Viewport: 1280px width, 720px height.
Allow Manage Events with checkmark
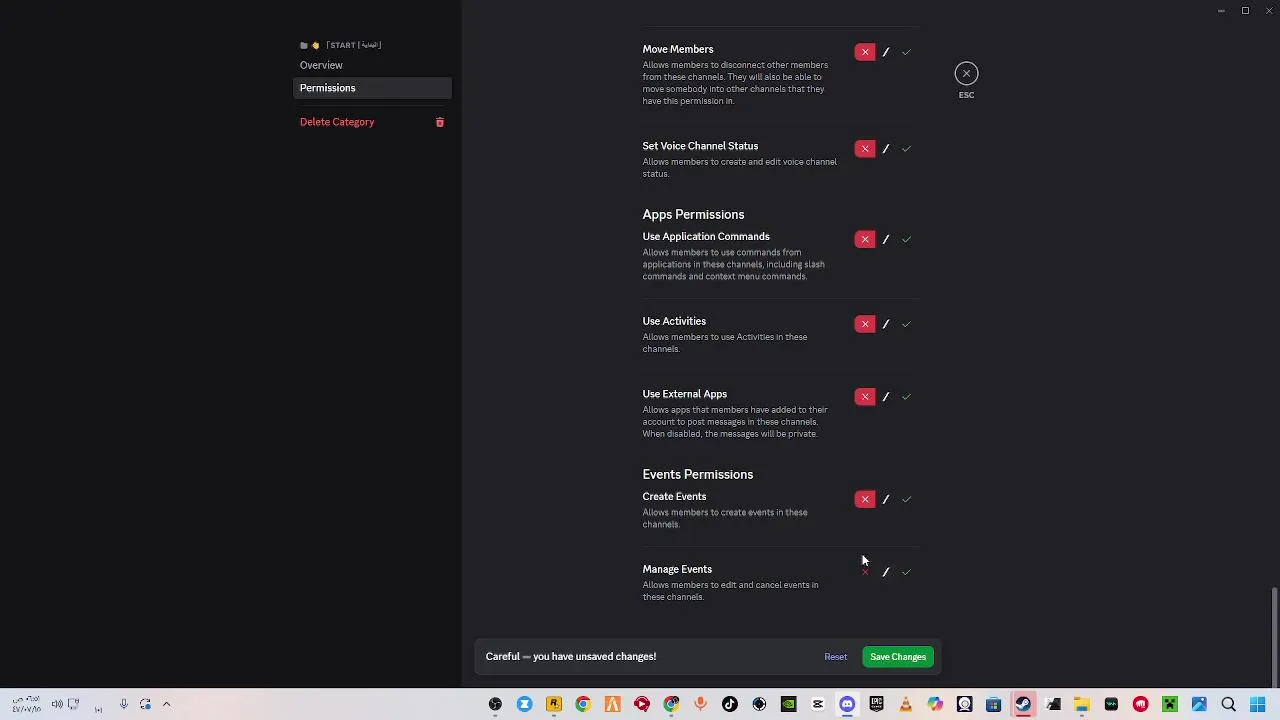[906, 572]
